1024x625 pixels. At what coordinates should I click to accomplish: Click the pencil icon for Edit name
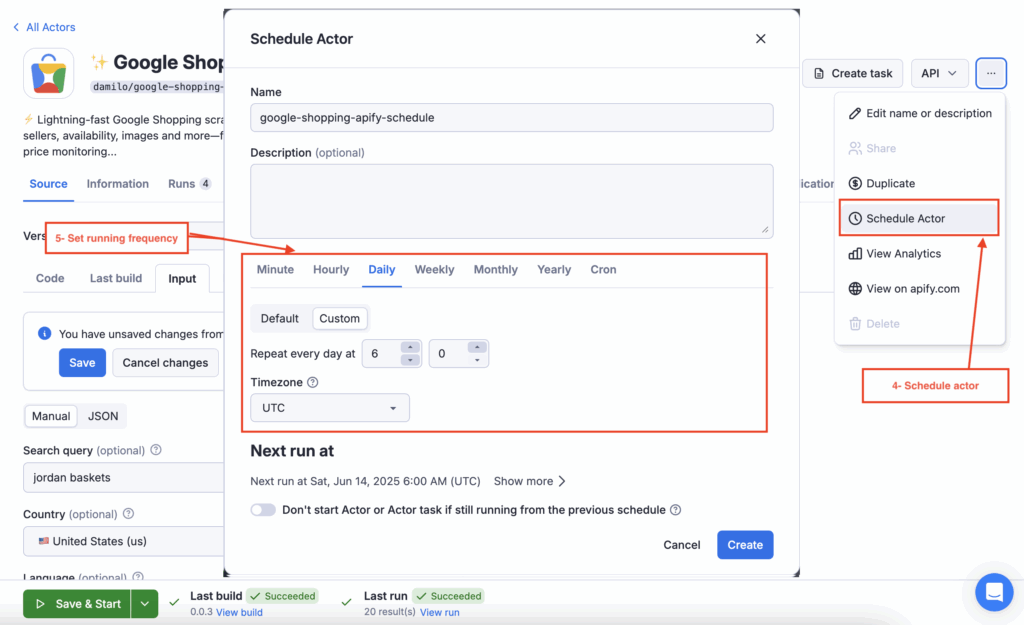click(x=855, y=113)
